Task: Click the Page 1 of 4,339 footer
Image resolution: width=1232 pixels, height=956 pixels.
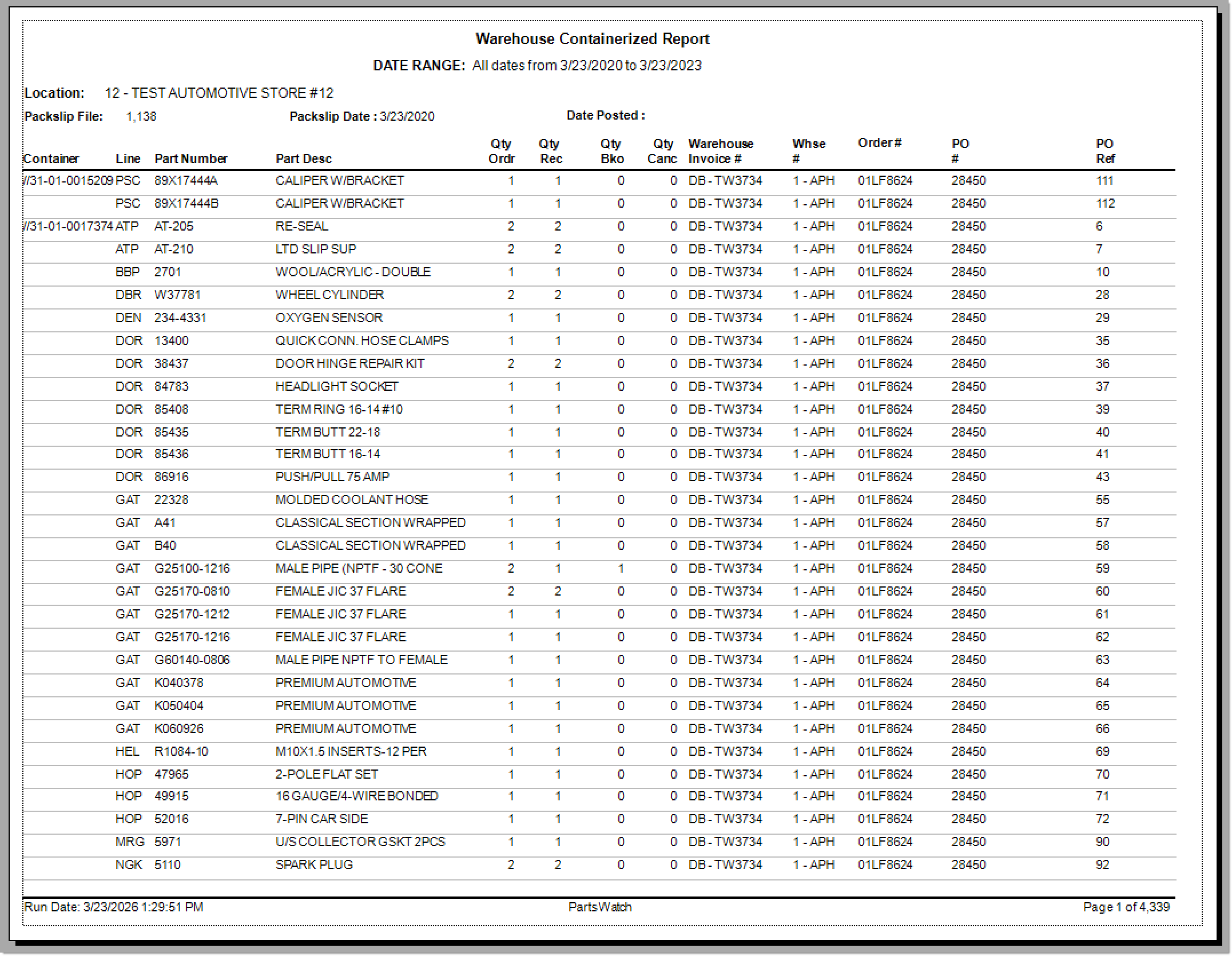Action: [1126, 907]
